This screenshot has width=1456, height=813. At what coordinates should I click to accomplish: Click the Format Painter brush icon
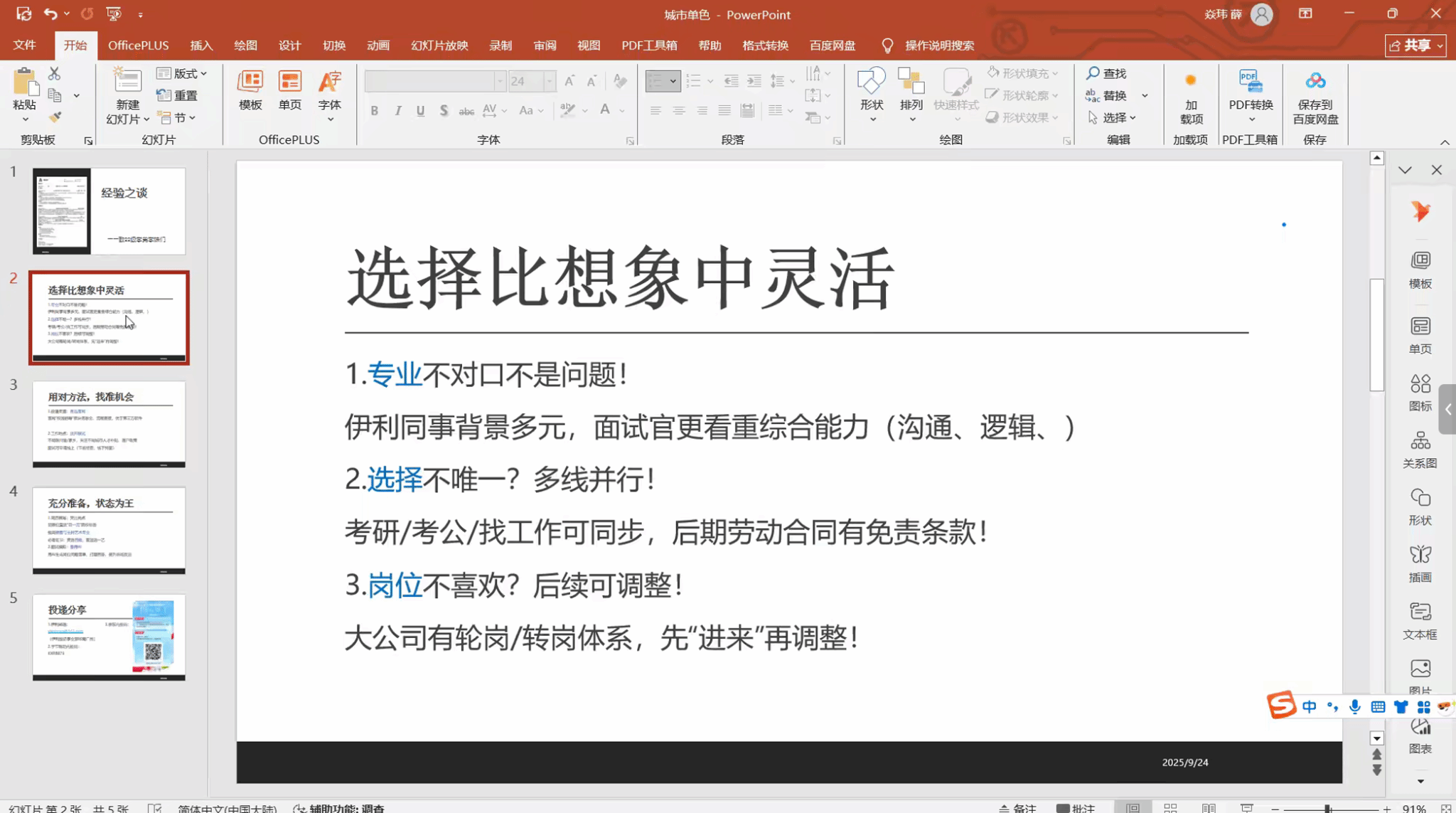55,117
